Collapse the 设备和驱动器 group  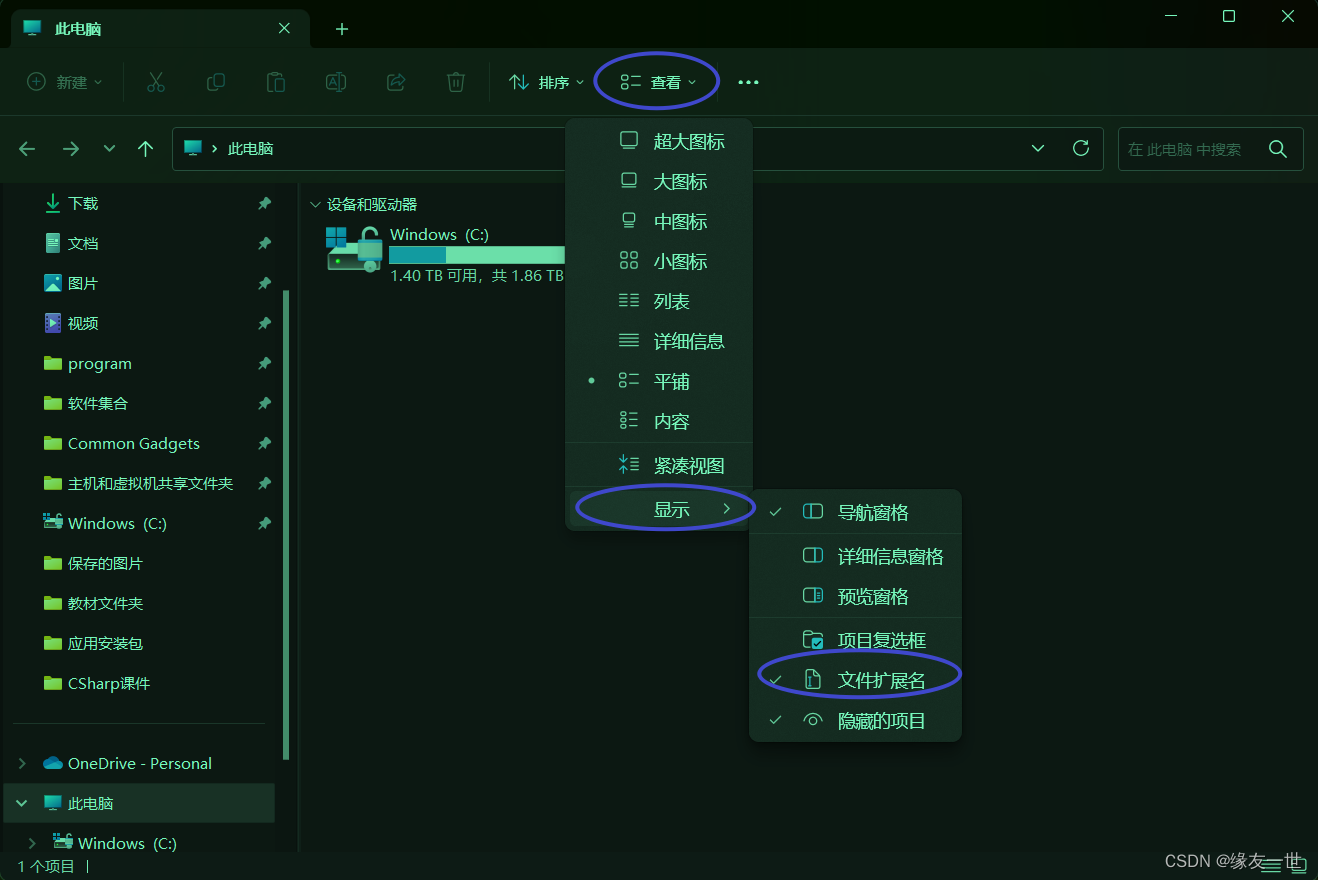click(x=316, y=204)
